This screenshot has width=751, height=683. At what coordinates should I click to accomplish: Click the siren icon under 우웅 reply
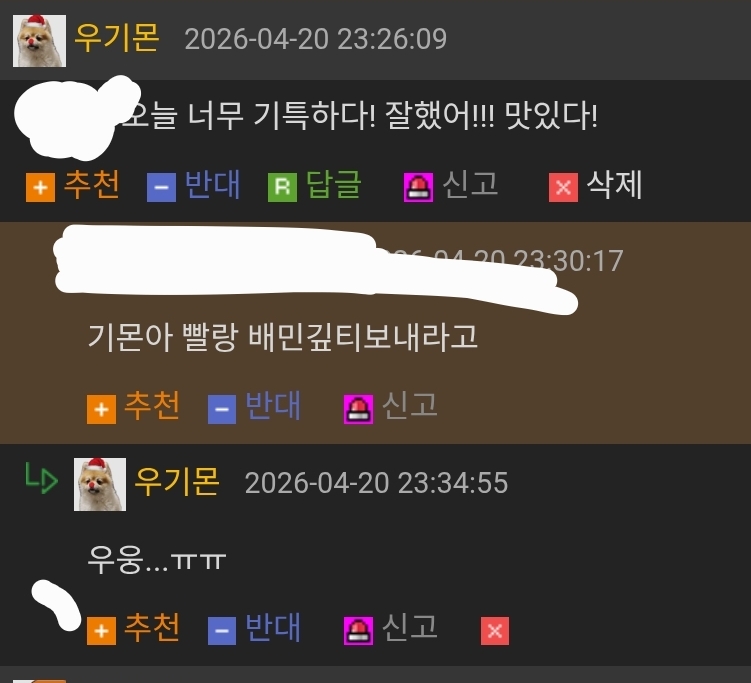[358, 631]
